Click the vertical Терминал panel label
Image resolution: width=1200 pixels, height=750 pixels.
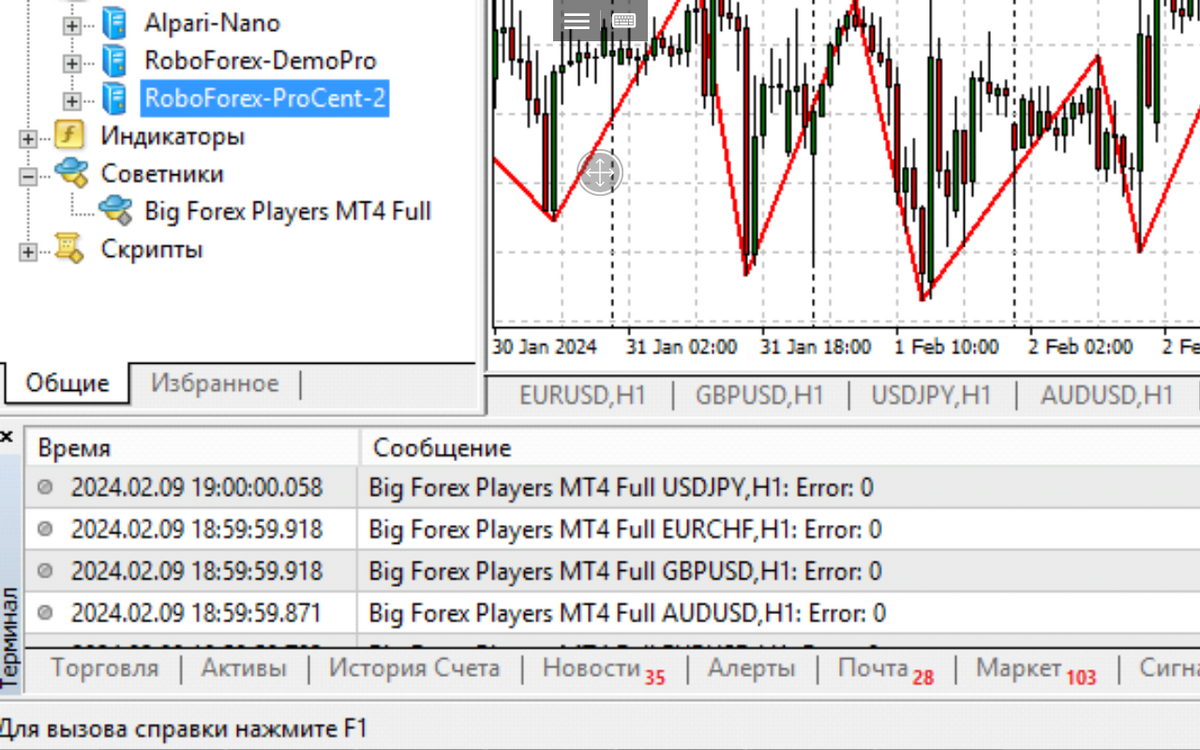point(10,638)
